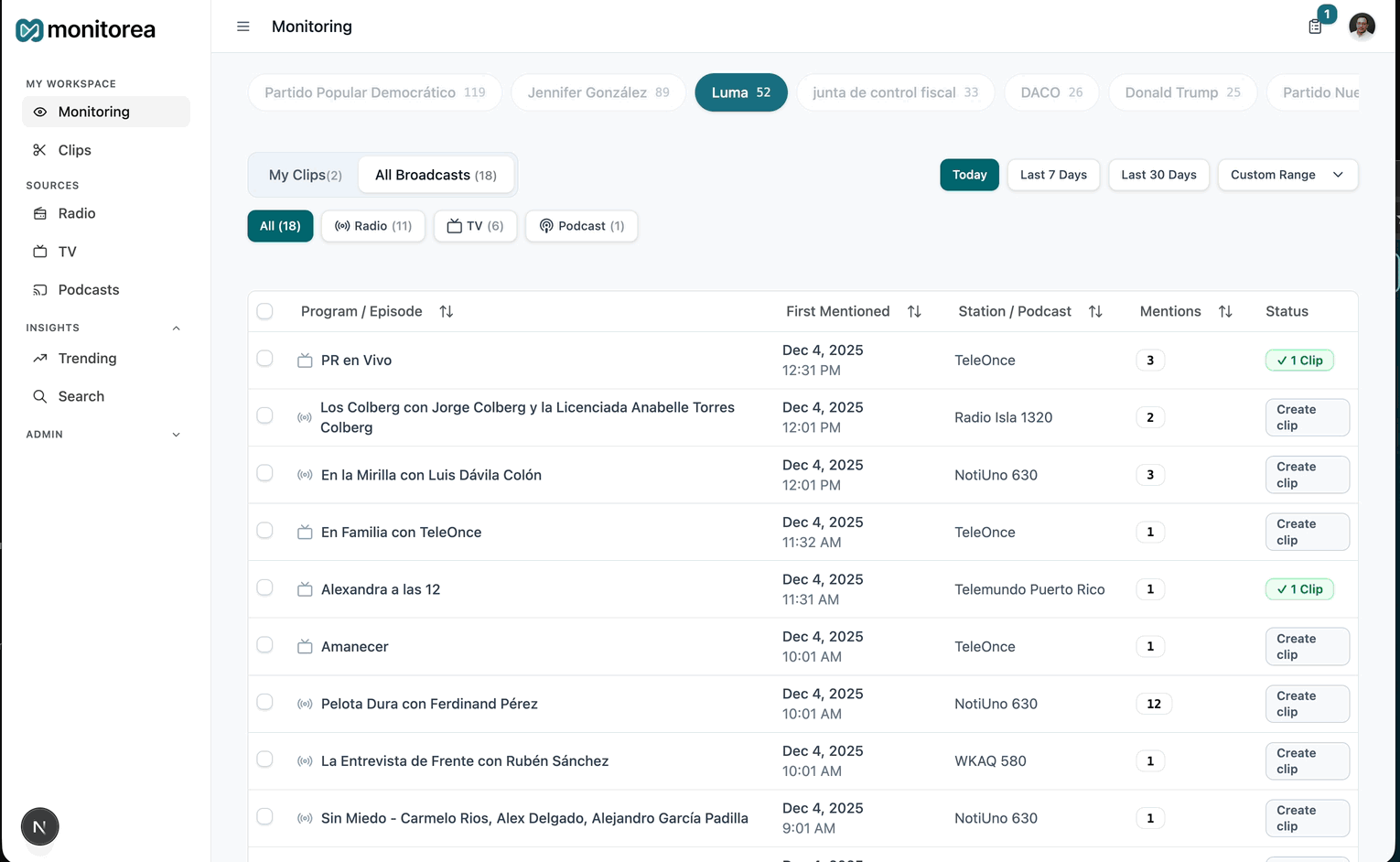Collapse the Insights sidebar section

coord(177,328)
